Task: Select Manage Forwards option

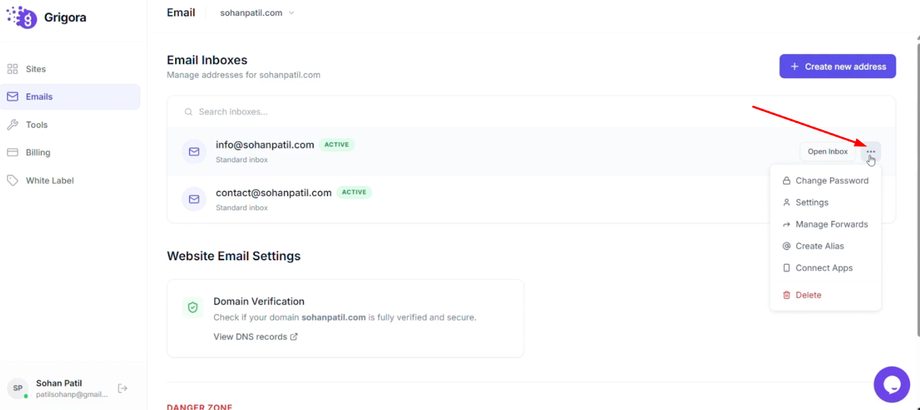Action: click(831, 224)
